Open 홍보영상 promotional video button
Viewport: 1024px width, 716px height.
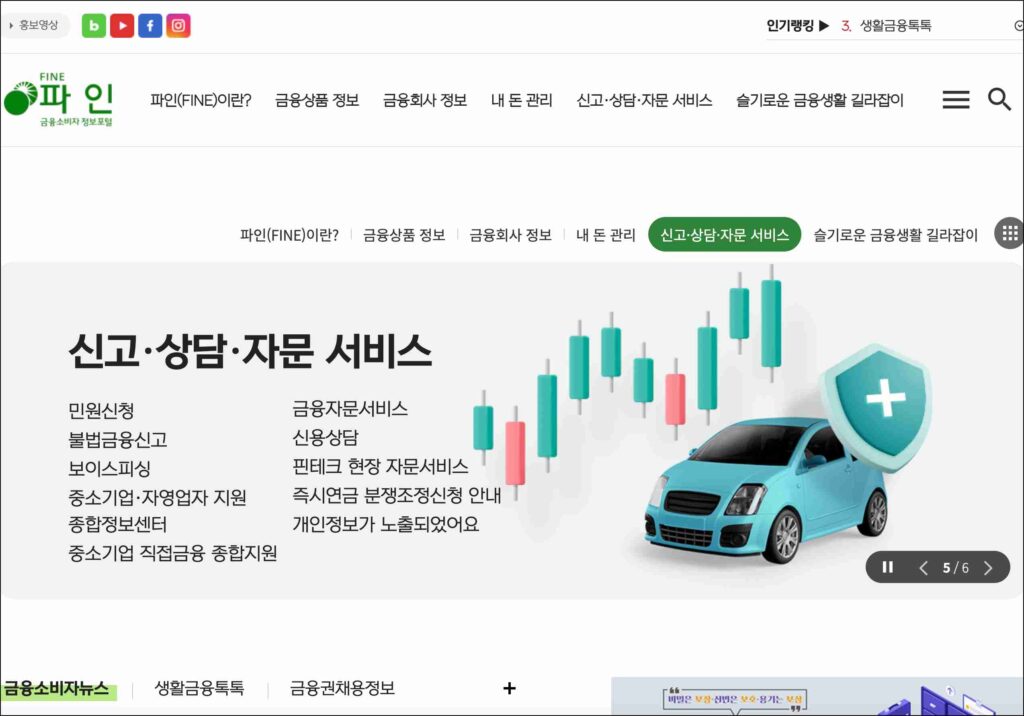(x=36, y=26)
